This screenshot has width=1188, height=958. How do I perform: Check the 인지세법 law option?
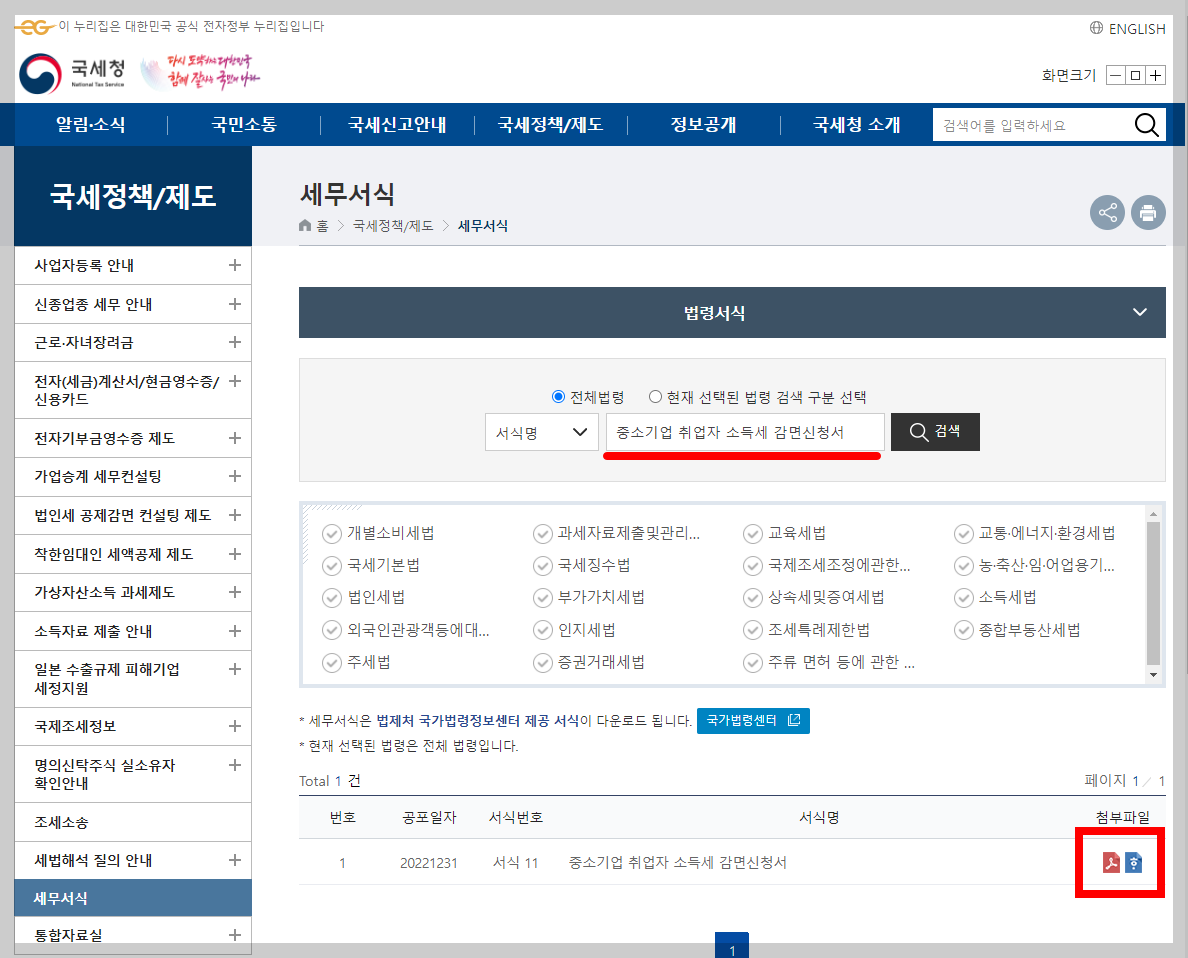[x=542, y=631]
